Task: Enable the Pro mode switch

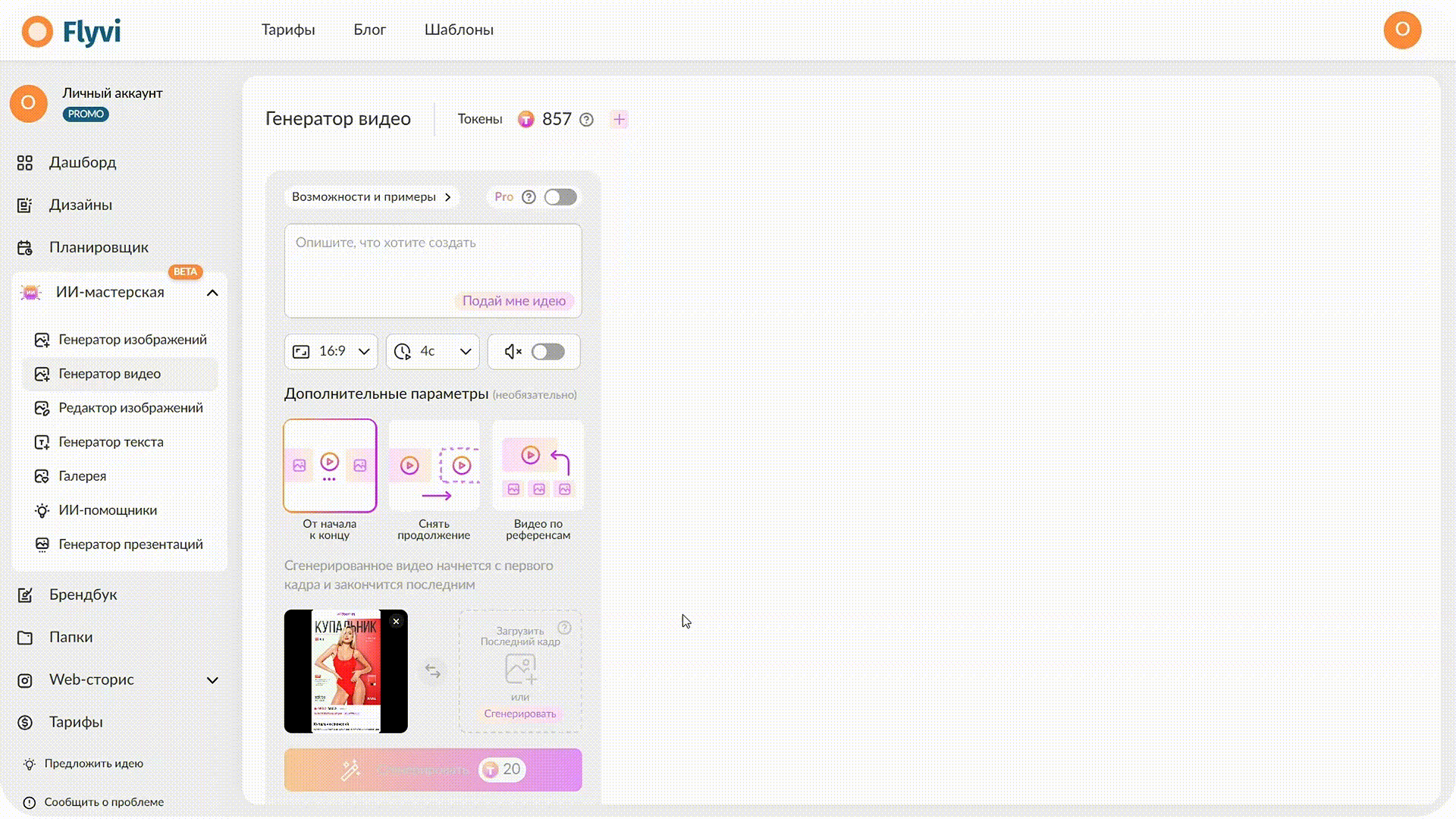Action: 560,197
